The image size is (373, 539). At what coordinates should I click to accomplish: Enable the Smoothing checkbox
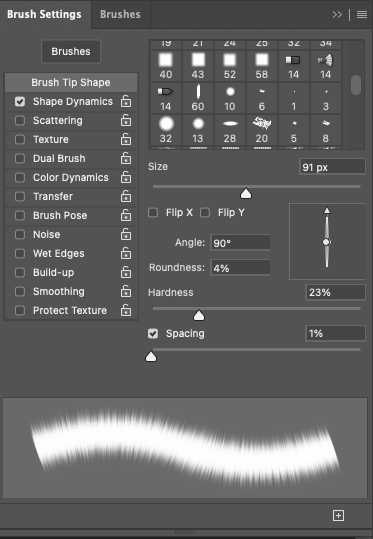click(x=20, y=291)
